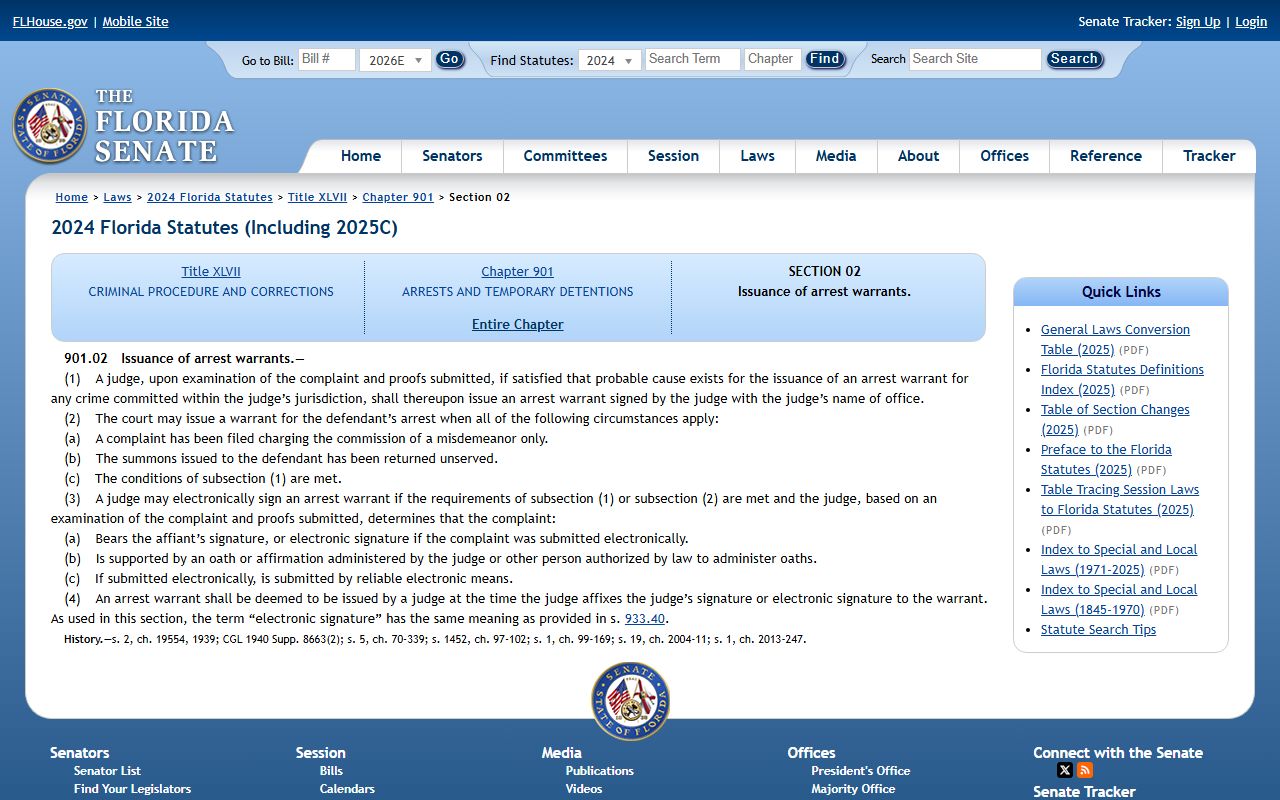This screenshot has height=800, width=1280.
Task: Open the Offices navigation tab
Action: 1004,156
